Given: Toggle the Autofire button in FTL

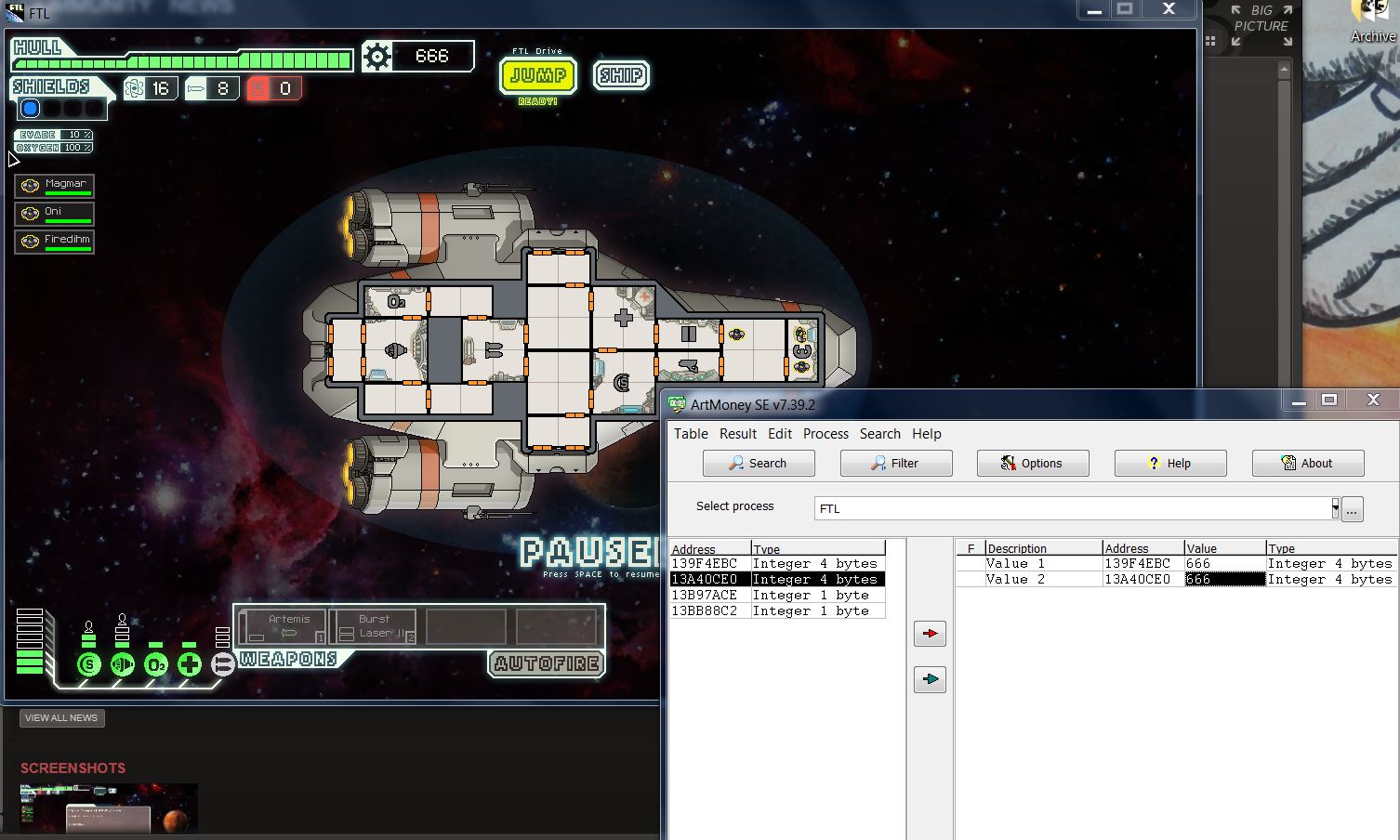Looking at the screenshot, I should click(547, 663).
